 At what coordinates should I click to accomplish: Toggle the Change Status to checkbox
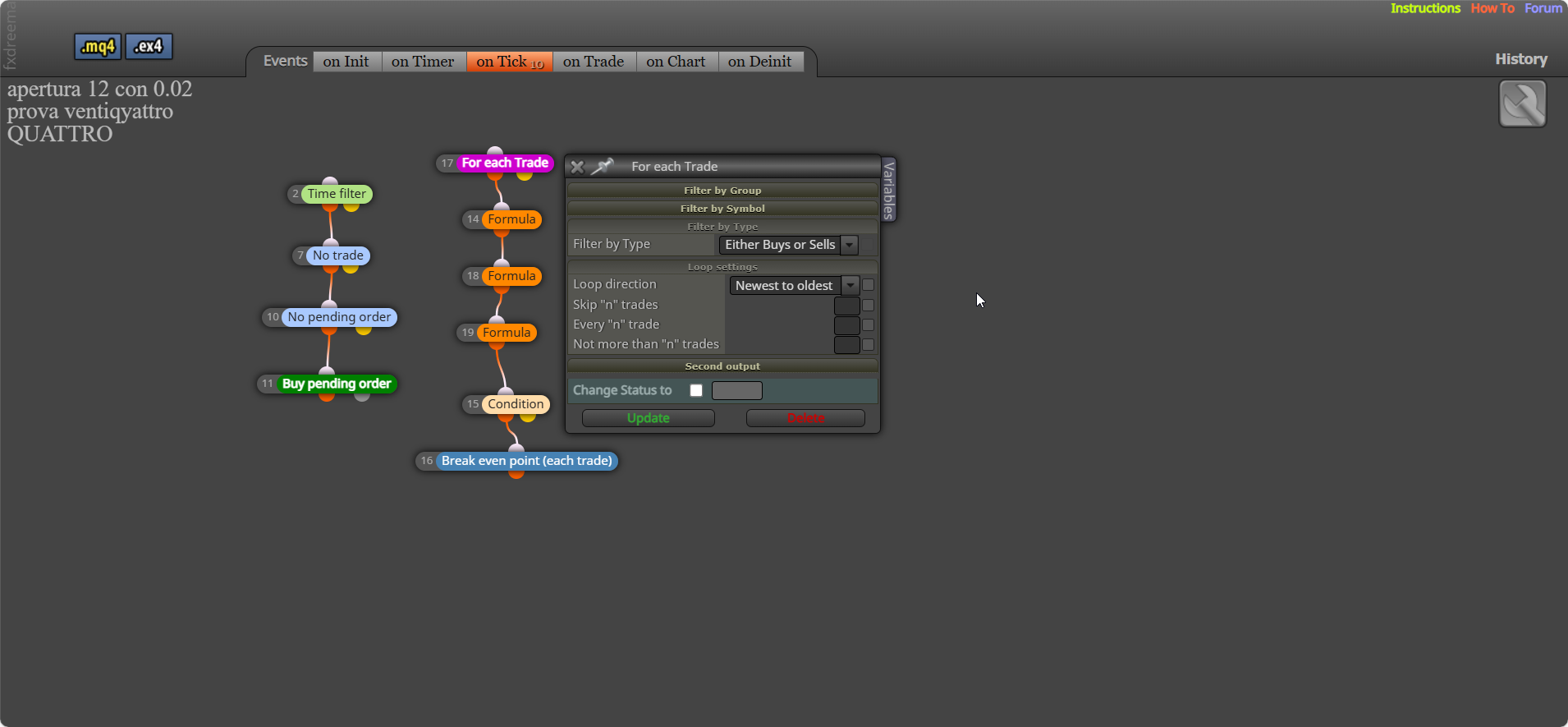tap(696, 390)
